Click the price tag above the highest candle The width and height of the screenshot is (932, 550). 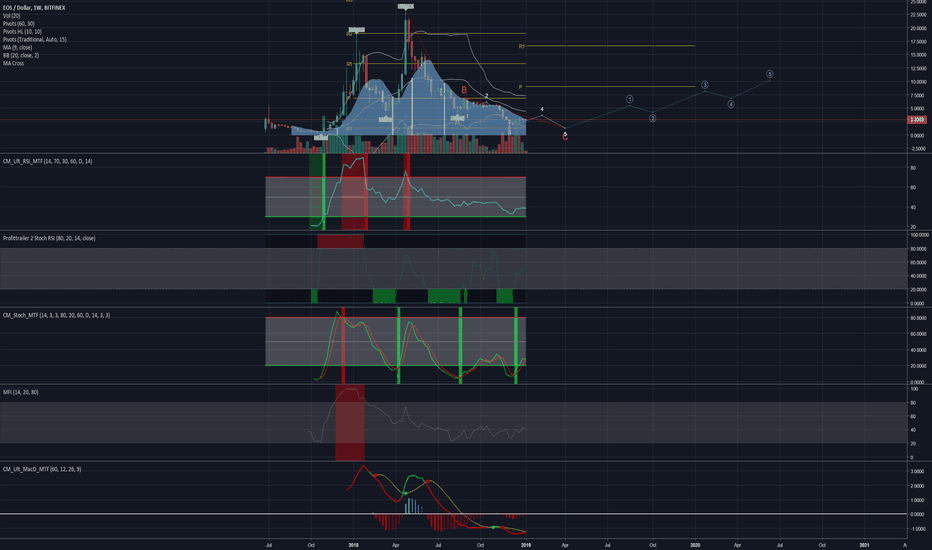pos(406,6)
